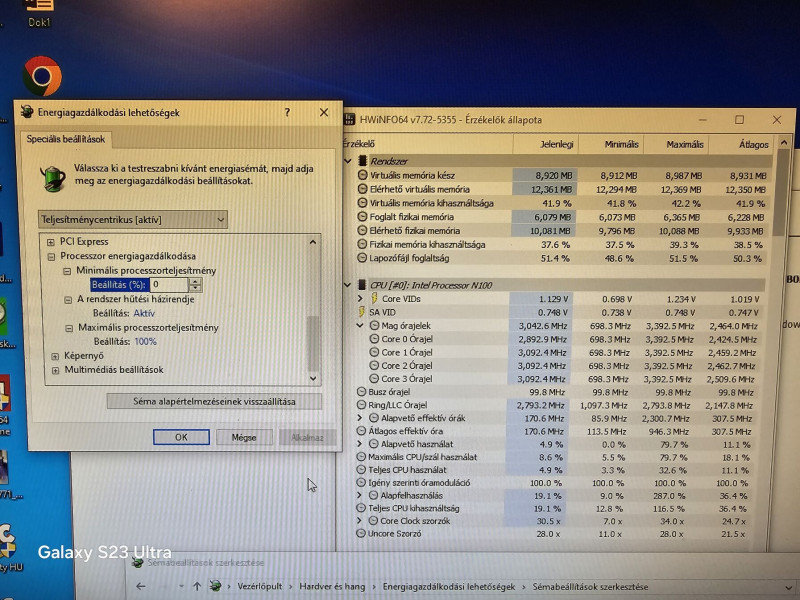This screenshot has height=600, width=800.
Task: Click the Beállítás (%) spinner arrows
Action: (x=195, y=285)
